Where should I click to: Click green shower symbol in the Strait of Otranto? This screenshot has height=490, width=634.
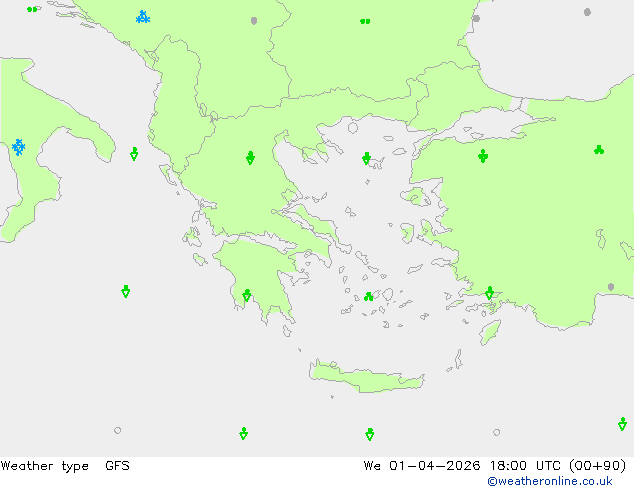click(134, 154)
